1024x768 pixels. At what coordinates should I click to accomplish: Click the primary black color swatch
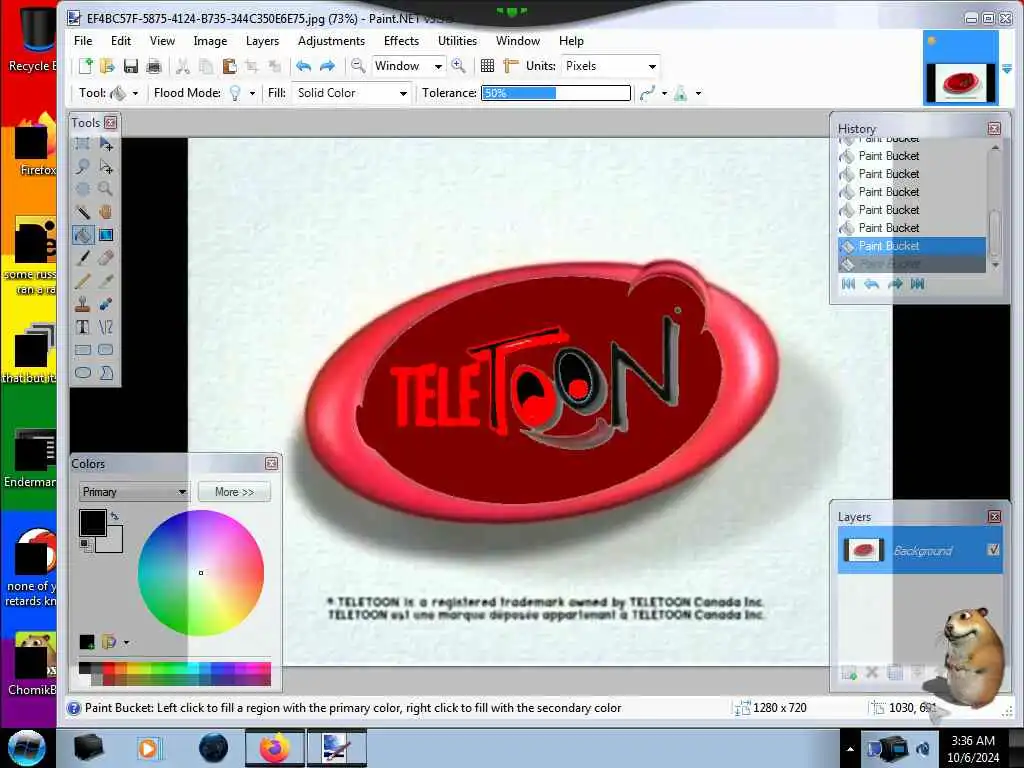93,523
